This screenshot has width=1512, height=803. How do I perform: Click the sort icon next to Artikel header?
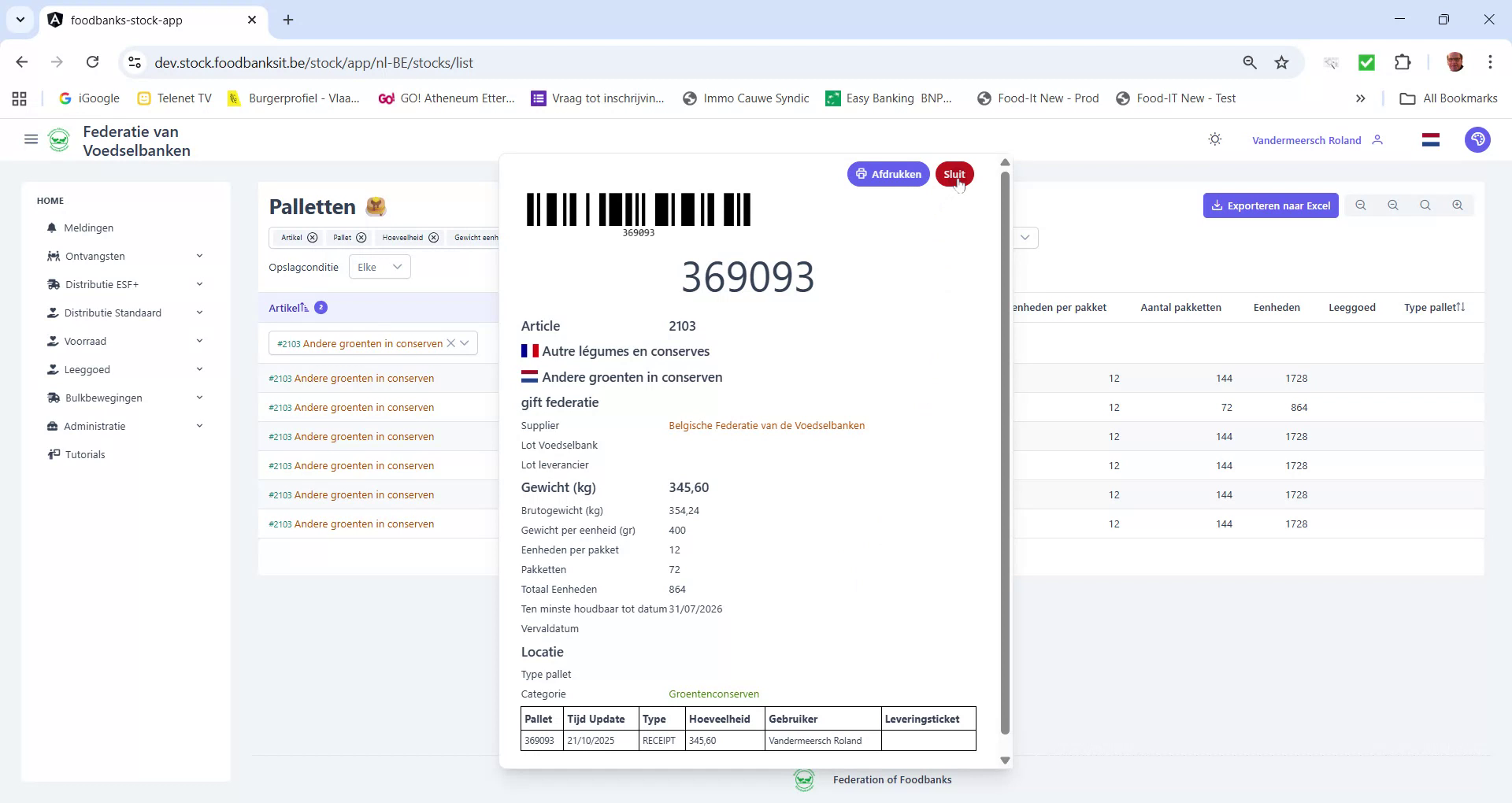306,307
